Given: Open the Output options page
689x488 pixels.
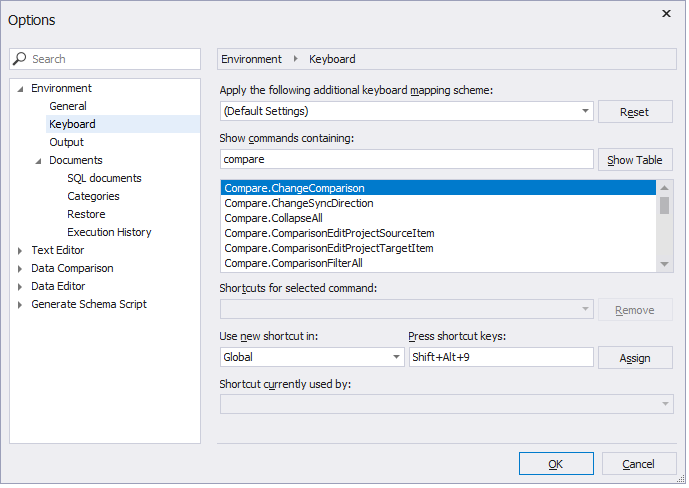Looking at the screenshot, I should point(66,142).
